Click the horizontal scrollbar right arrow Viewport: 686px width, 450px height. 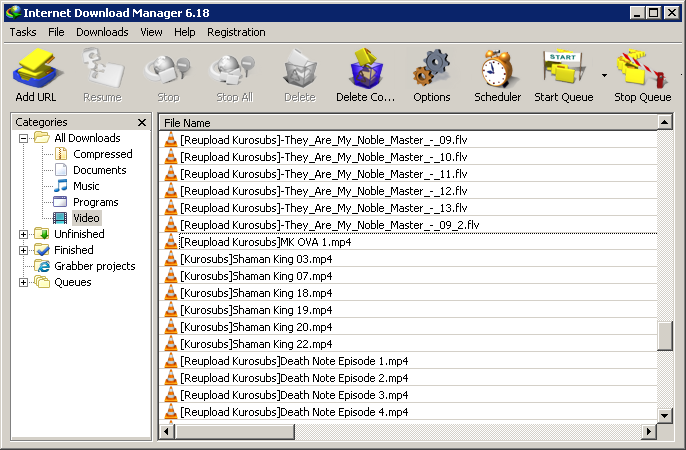click(648, 432)
